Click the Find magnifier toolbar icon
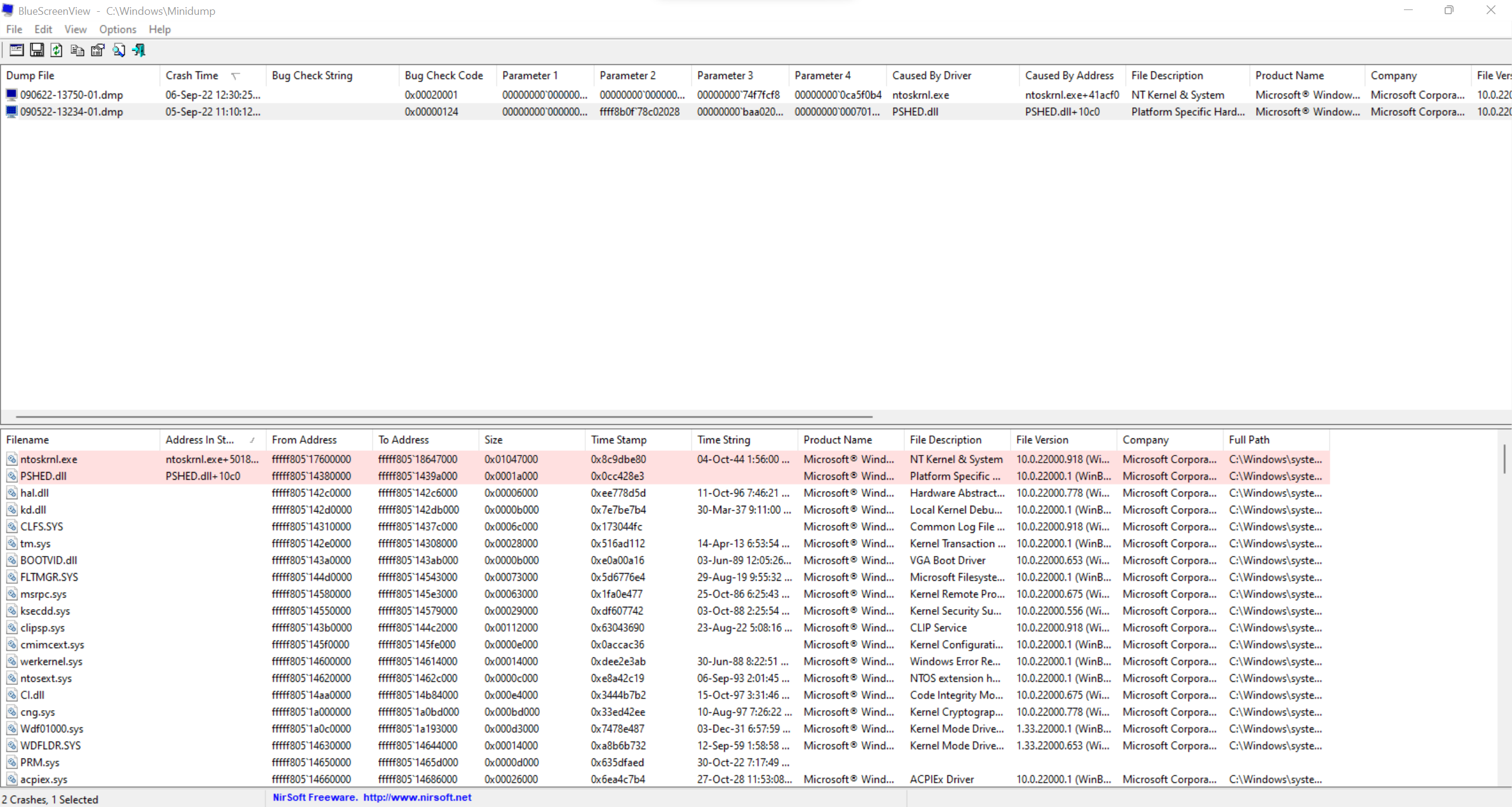The height and width of the screenshot is (807, 1512). click(118, 50)
